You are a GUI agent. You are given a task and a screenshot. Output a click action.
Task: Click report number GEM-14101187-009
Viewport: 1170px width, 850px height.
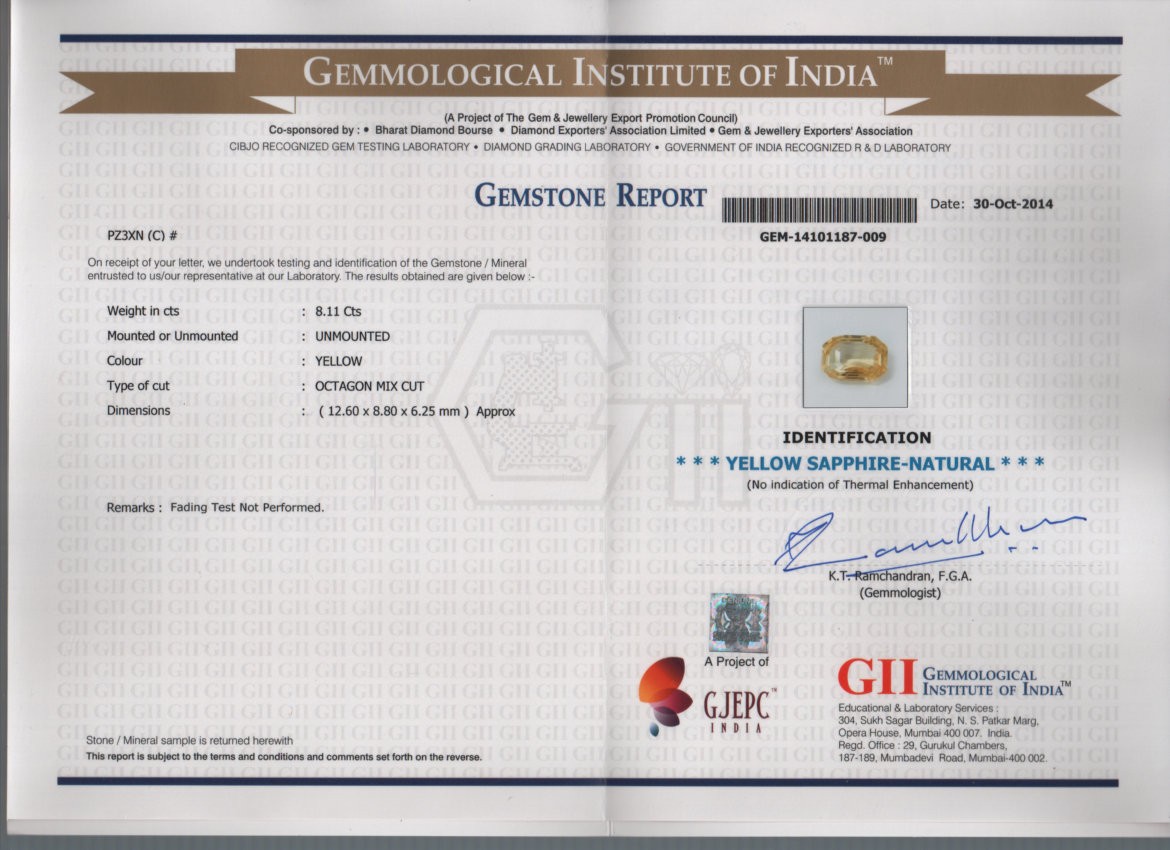pos(823,237)
